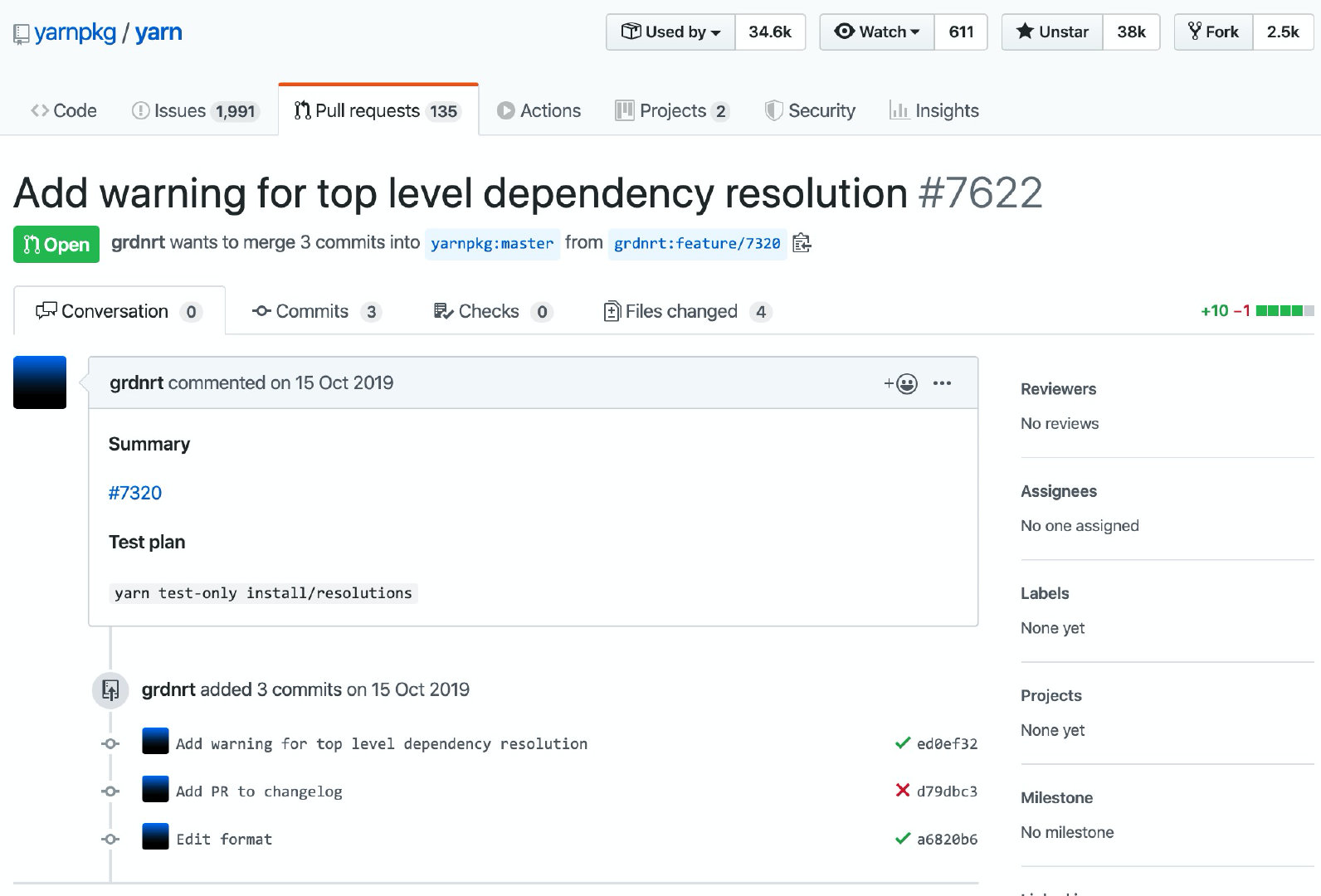Screen dimensions: 1321x896
Task: Fork the yarn repository
Action: (x=1213, y=32)
